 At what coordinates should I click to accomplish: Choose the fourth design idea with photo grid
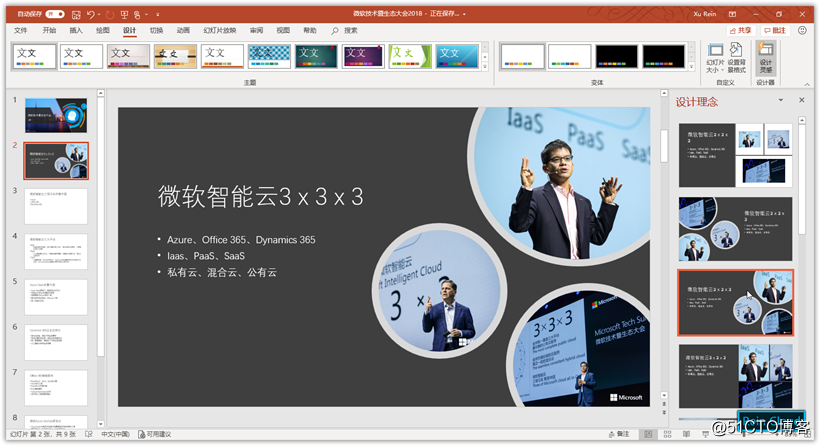pos(735,376)
